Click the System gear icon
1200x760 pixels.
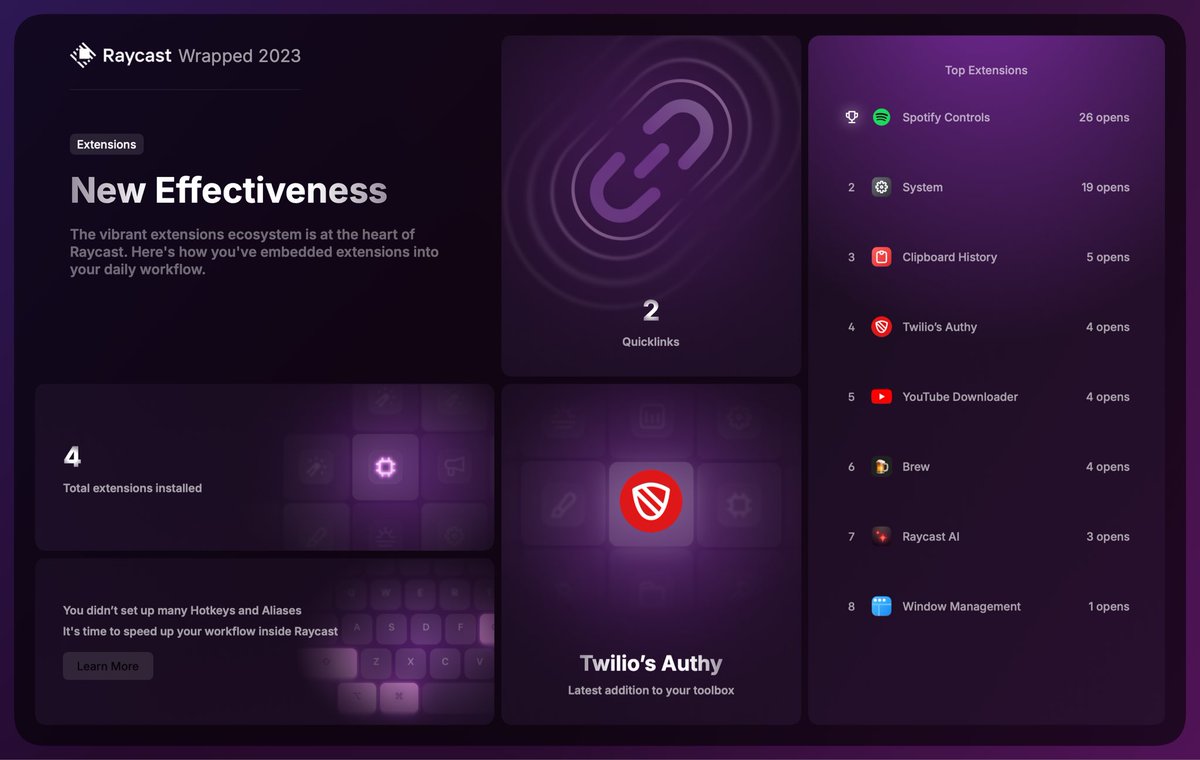(881, 187)
